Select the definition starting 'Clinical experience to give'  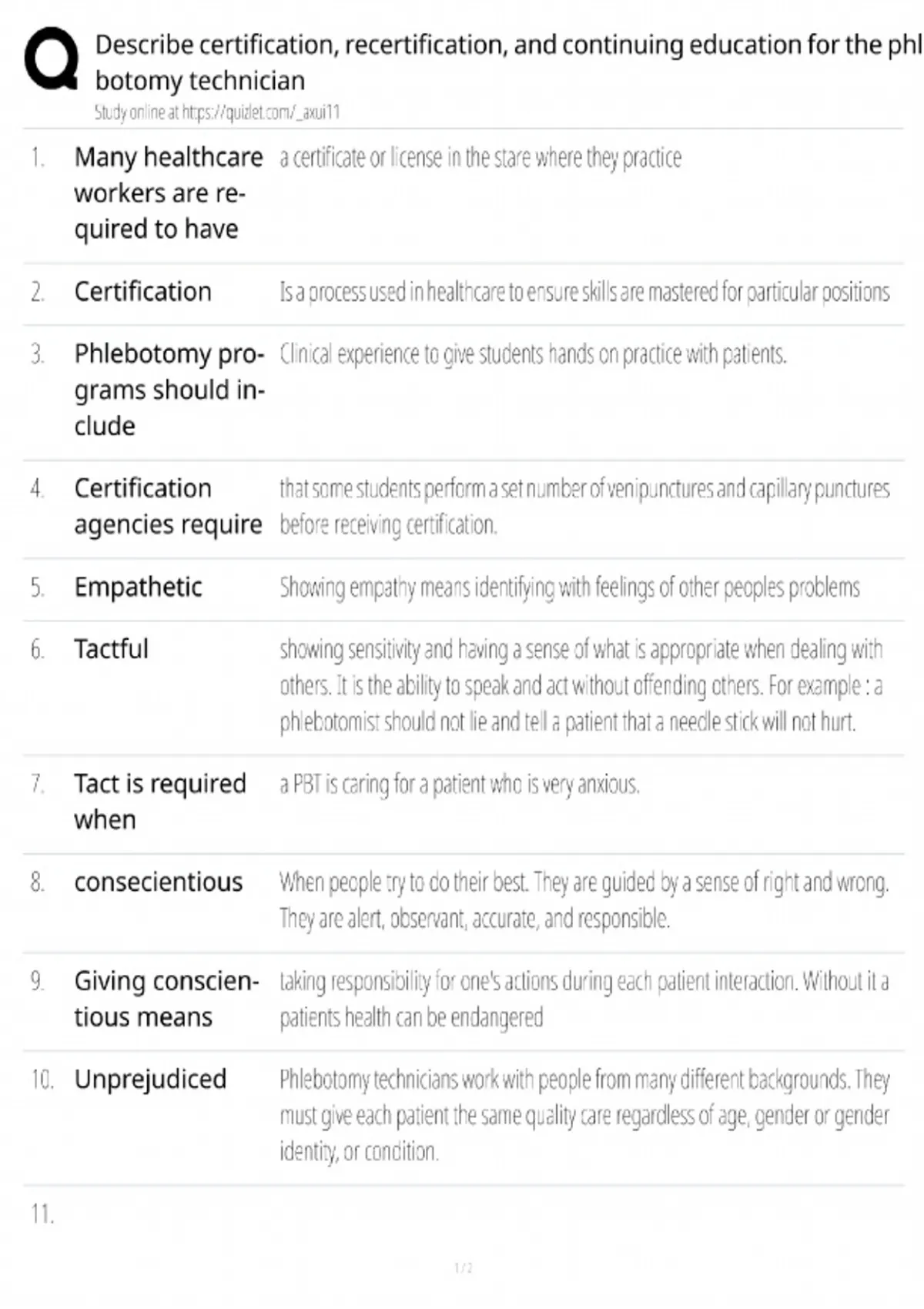click(x=533, y=354)
